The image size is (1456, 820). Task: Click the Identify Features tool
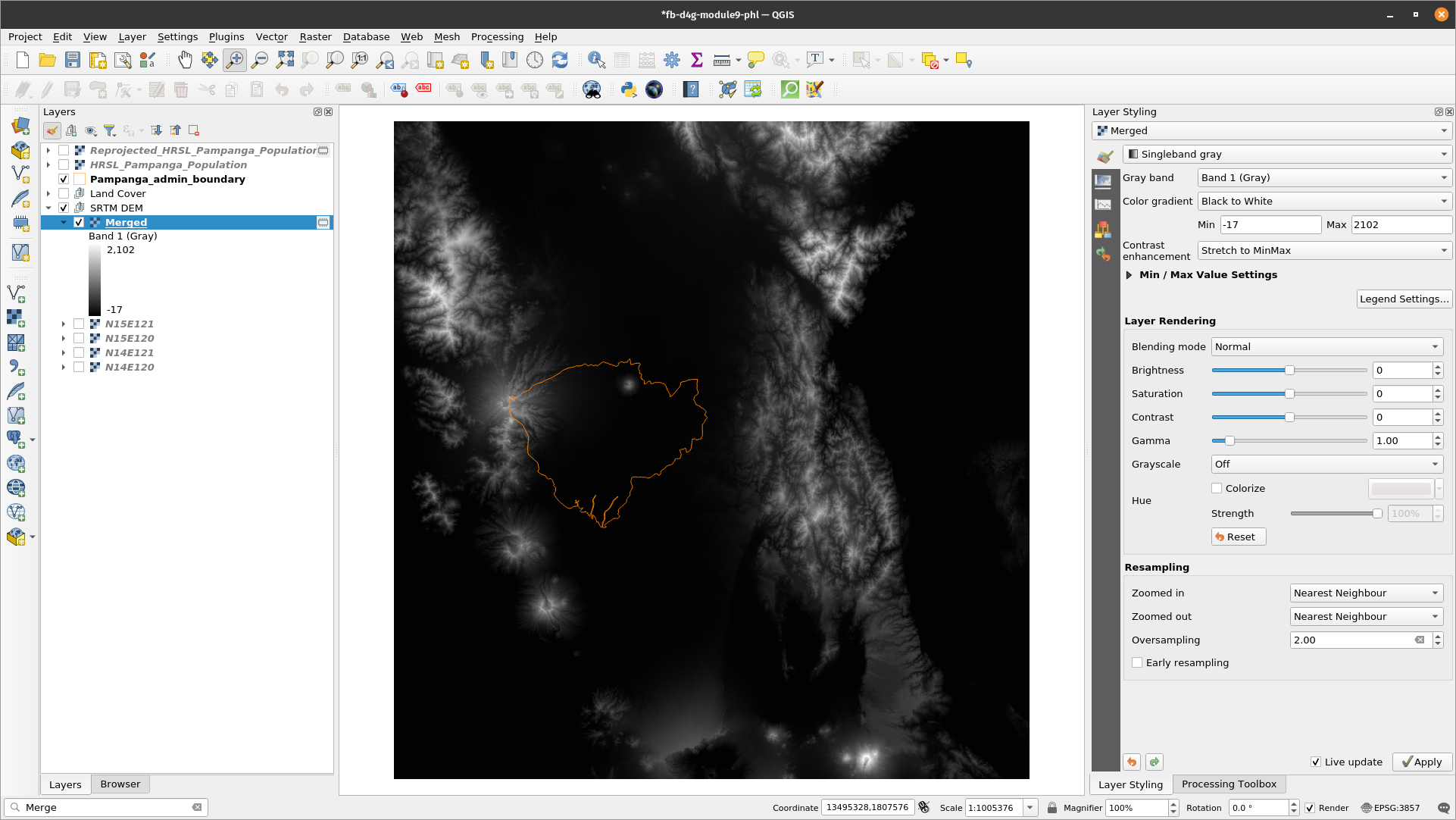[596, 60]
